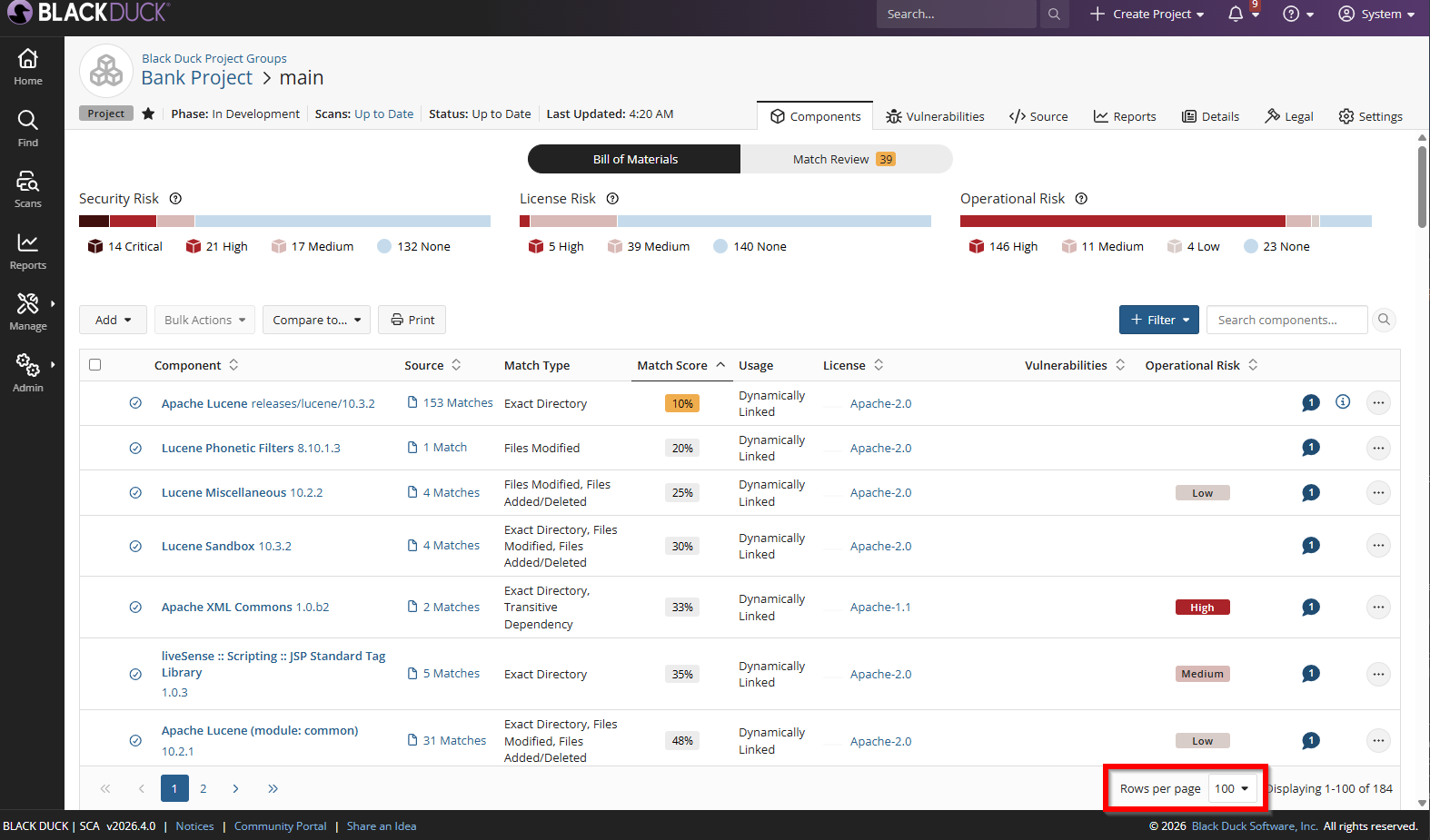Click the project group cubes icon
The width and height of the screenshot is (1430, 840).
click(x=106, y=70)
